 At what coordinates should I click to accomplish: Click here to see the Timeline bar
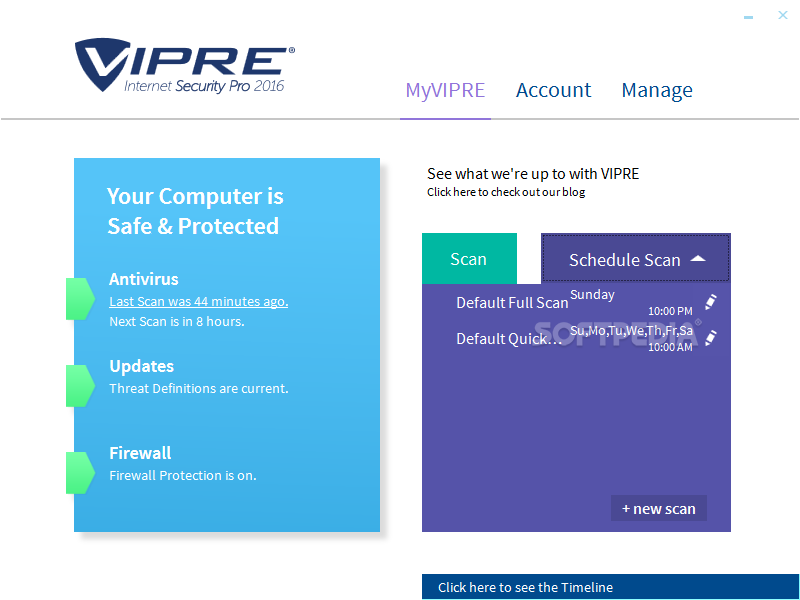(x=610, y=587)
